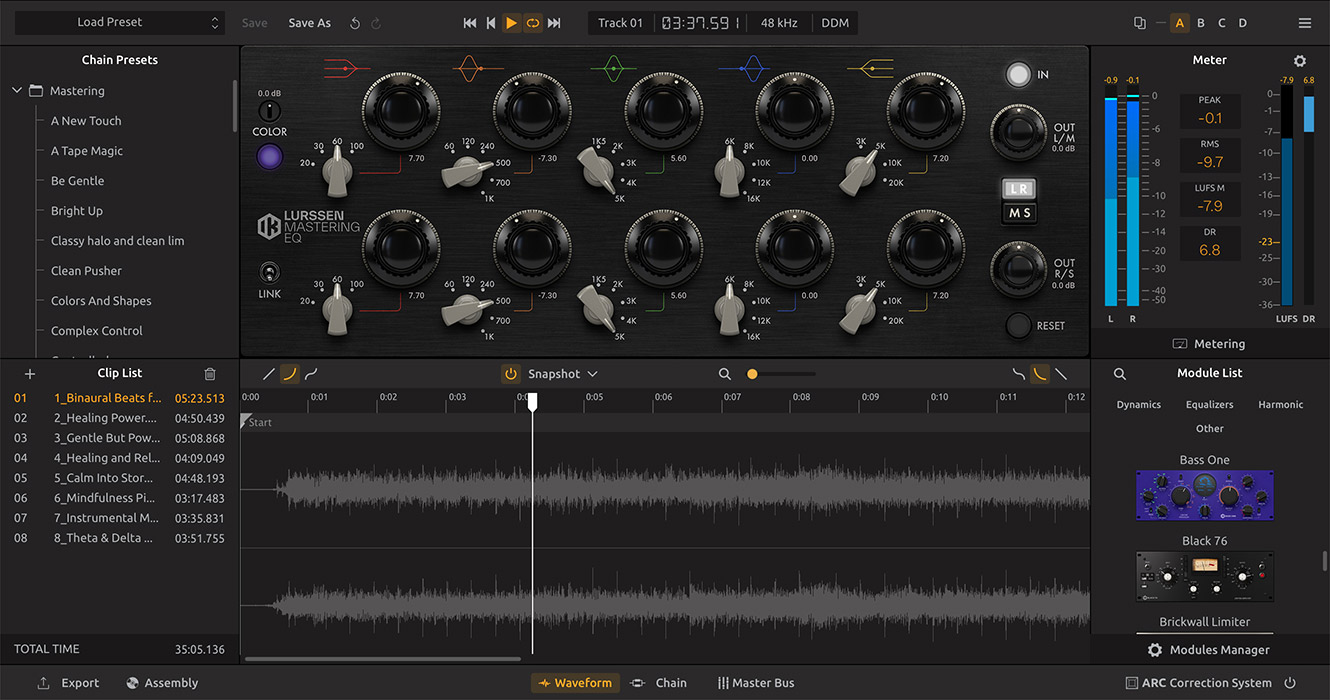Click the Save As button

pos(309,22)
